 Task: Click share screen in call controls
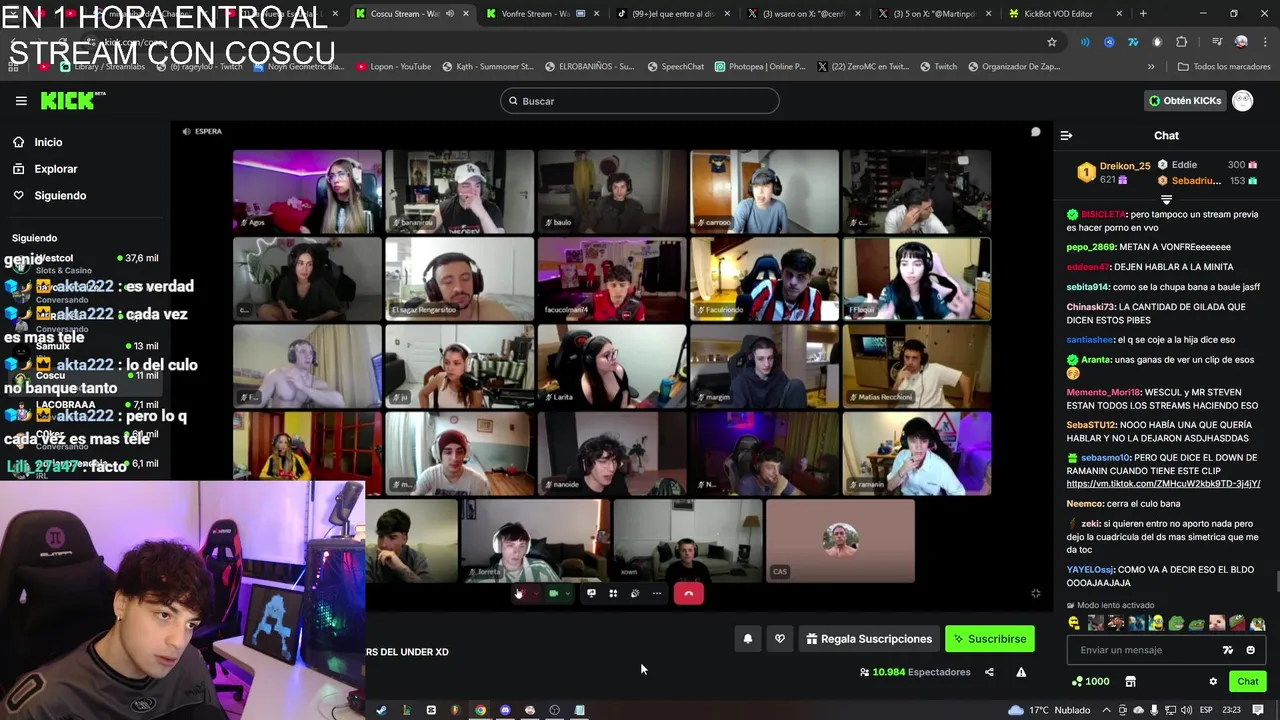591,594
